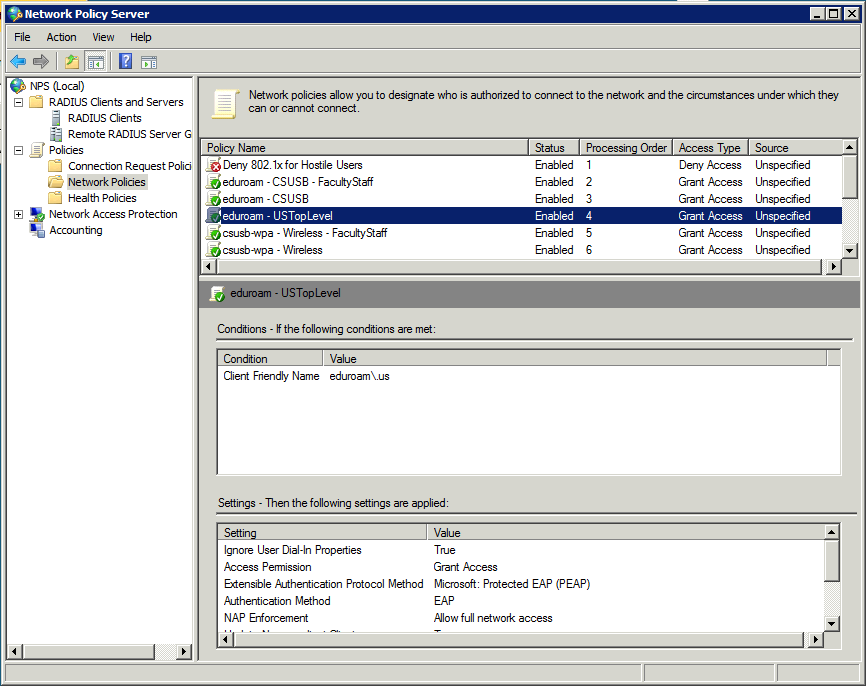Viewport: 866px width, 686px height.
Task: Click the console tree scroll left arrow
Action: click(15, 652)
